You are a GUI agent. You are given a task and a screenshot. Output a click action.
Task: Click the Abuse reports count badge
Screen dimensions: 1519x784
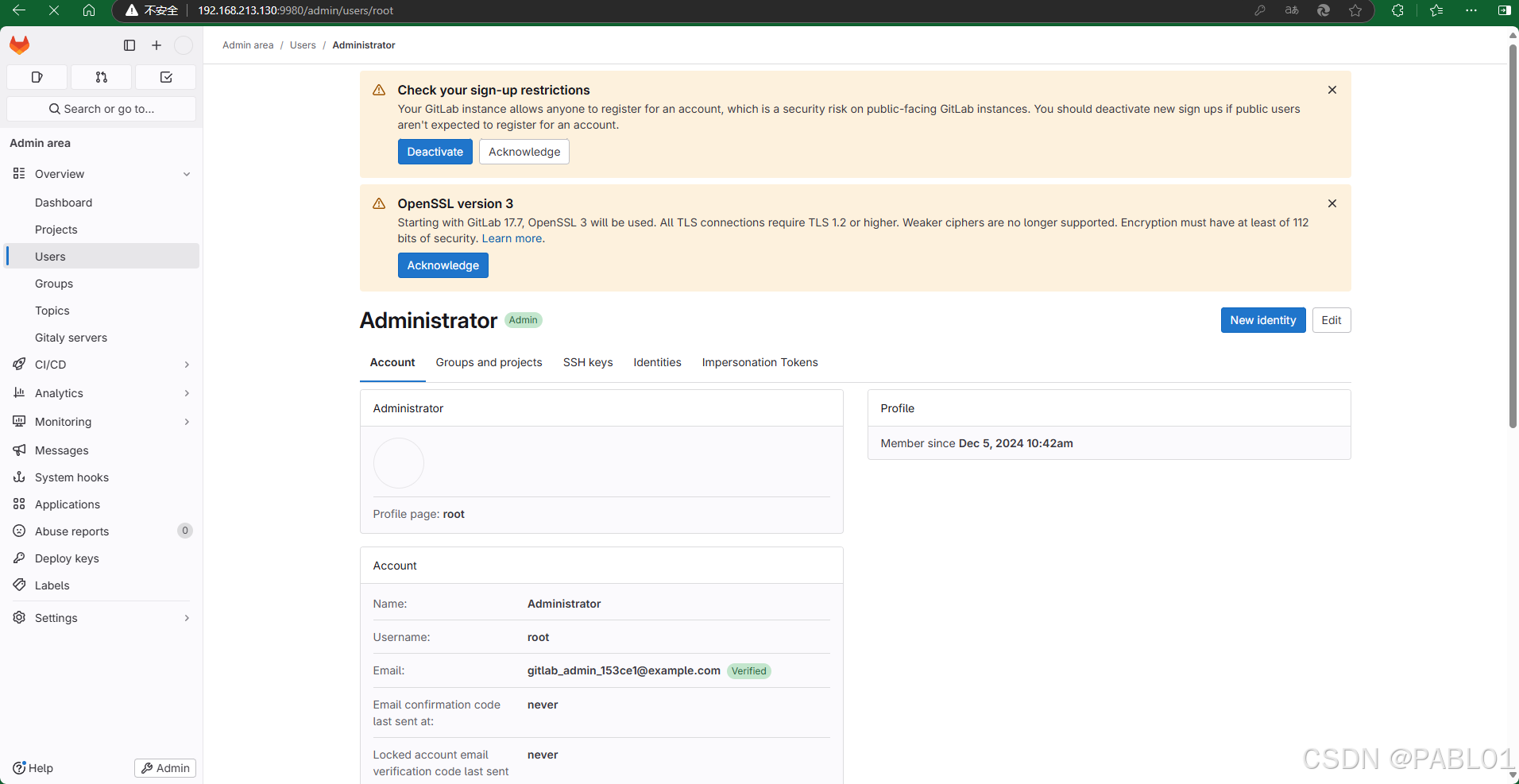click(185, 531)
